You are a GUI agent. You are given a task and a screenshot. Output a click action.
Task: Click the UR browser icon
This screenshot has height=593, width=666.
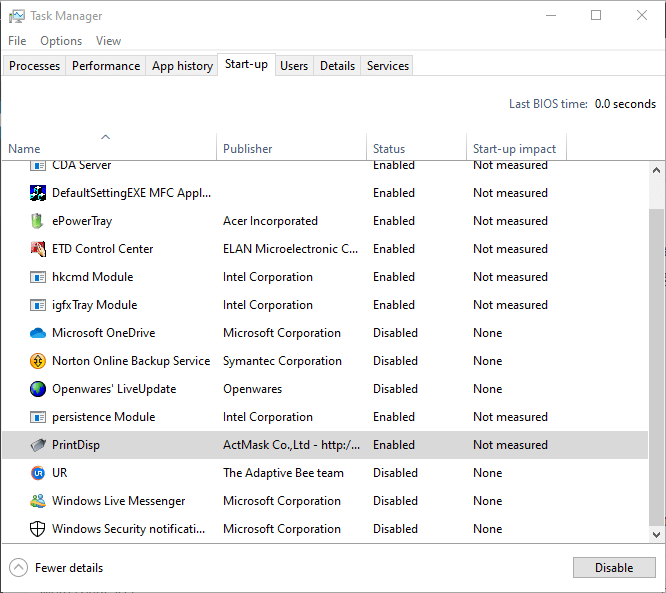[37, 473]
